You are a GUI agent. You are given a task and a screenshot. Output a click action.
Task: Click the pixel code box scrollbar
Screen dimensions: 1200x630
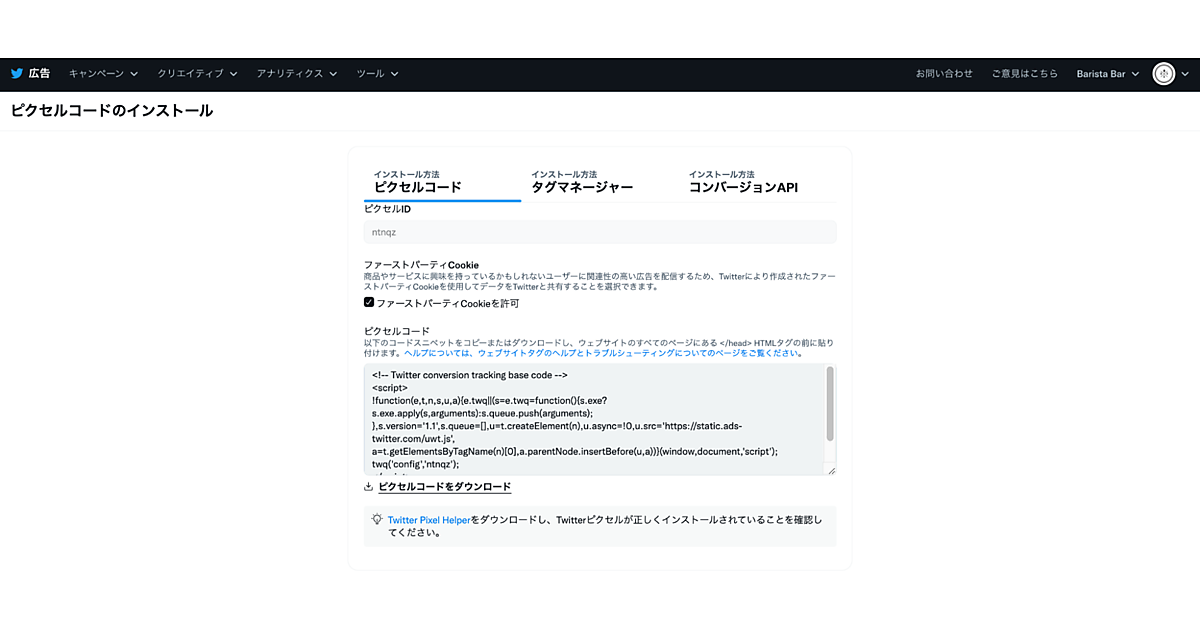830,404
